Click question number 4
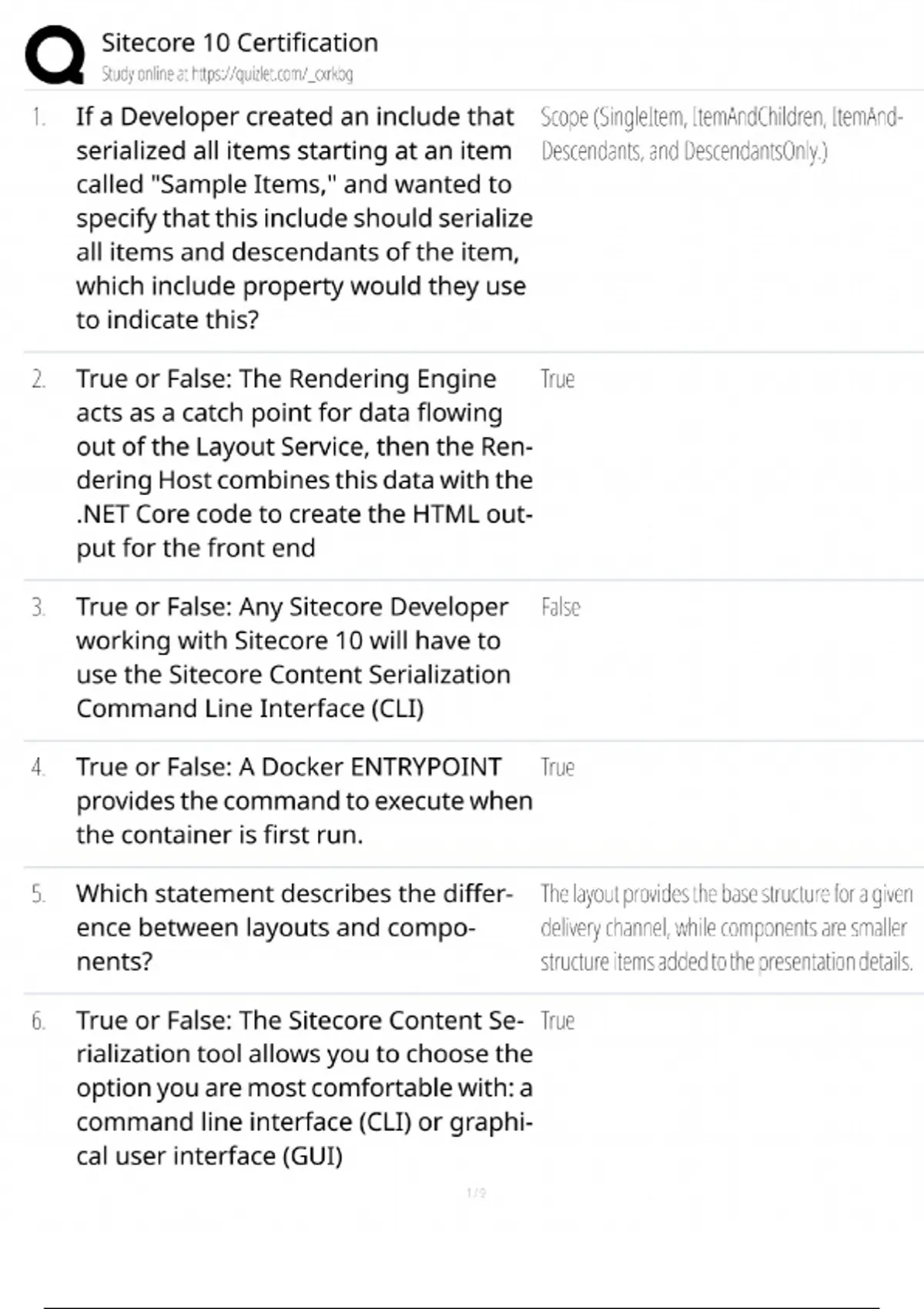The image size is (924, 1309). click(38, 767)
